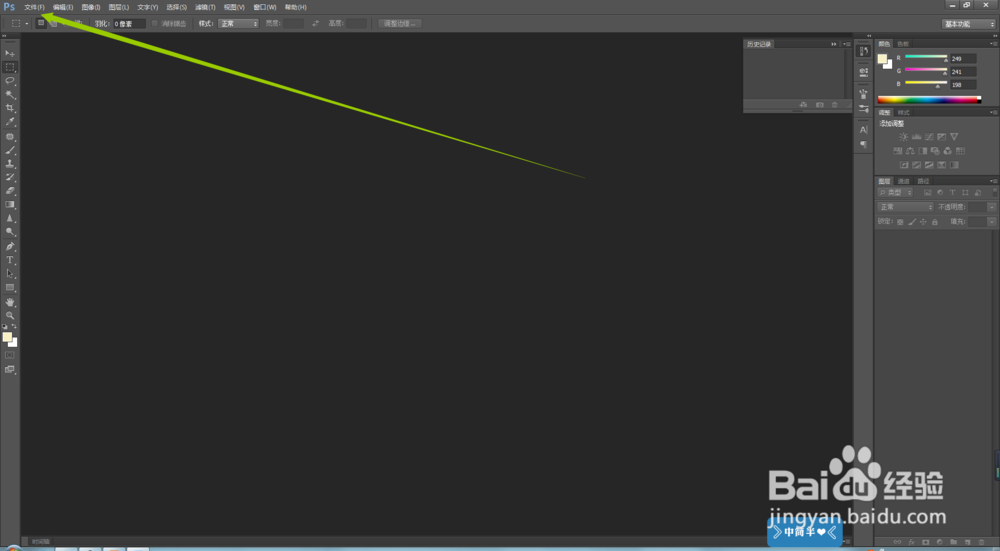1000x551 pixels.
Task: Select the Rectangular Marquee tool in toolbox
Action: (10, 67)
